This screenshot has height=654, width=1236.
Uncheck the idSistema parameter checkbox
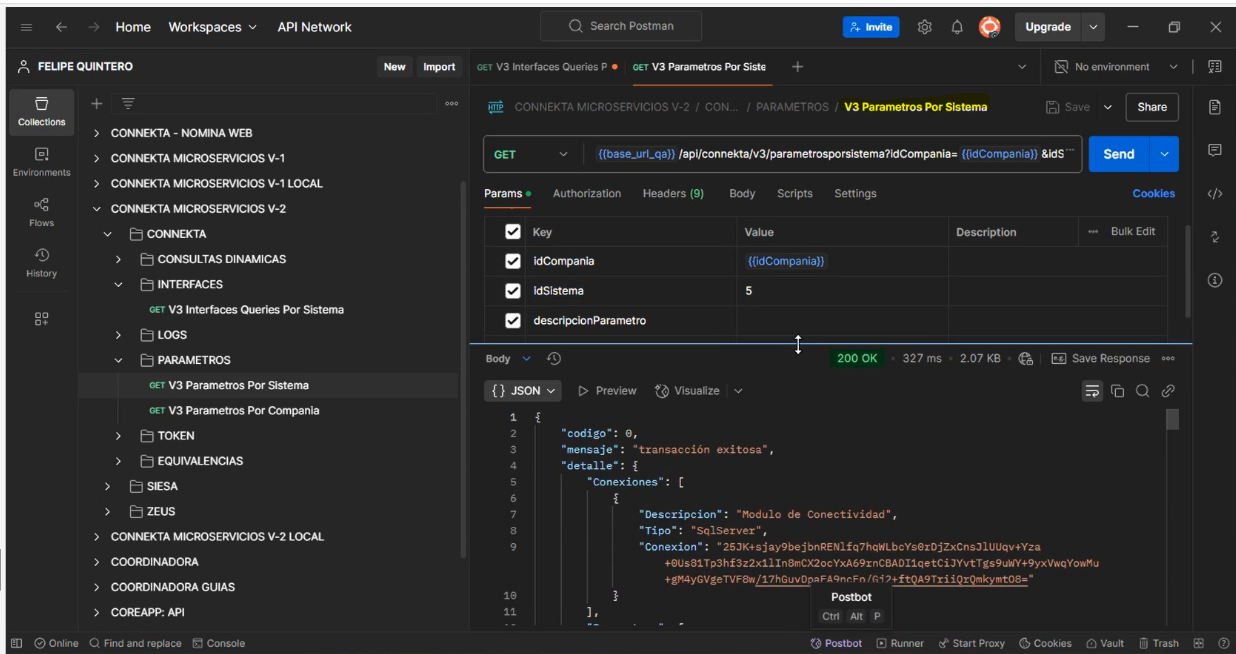pyautogui.click(x=513, y=291)
